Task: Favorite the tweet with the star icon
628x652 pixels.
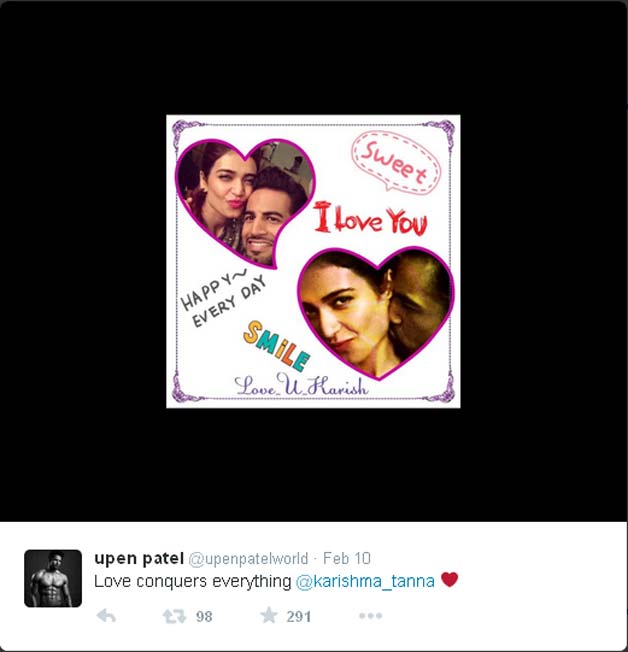Action: 269,615
